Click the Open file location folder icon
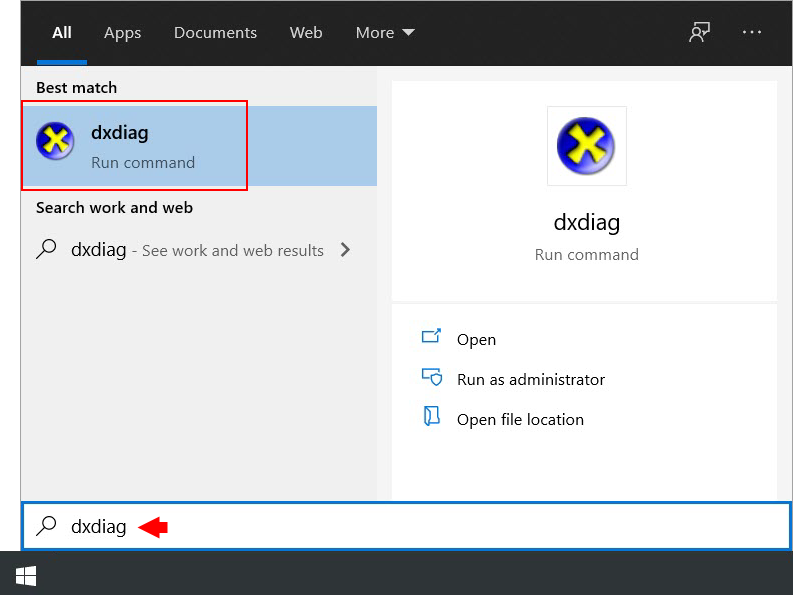 [432, 418]
